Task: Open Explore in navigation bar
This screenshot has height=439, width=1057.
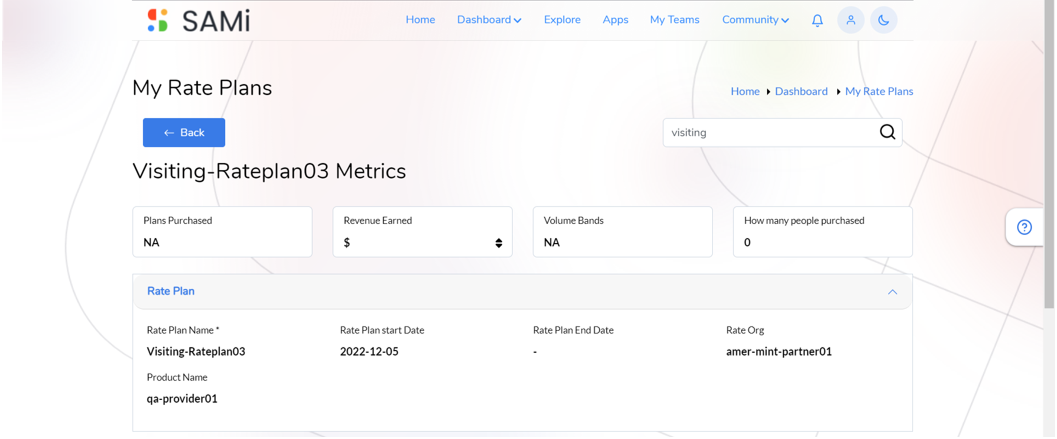Action: coord(562,20)
